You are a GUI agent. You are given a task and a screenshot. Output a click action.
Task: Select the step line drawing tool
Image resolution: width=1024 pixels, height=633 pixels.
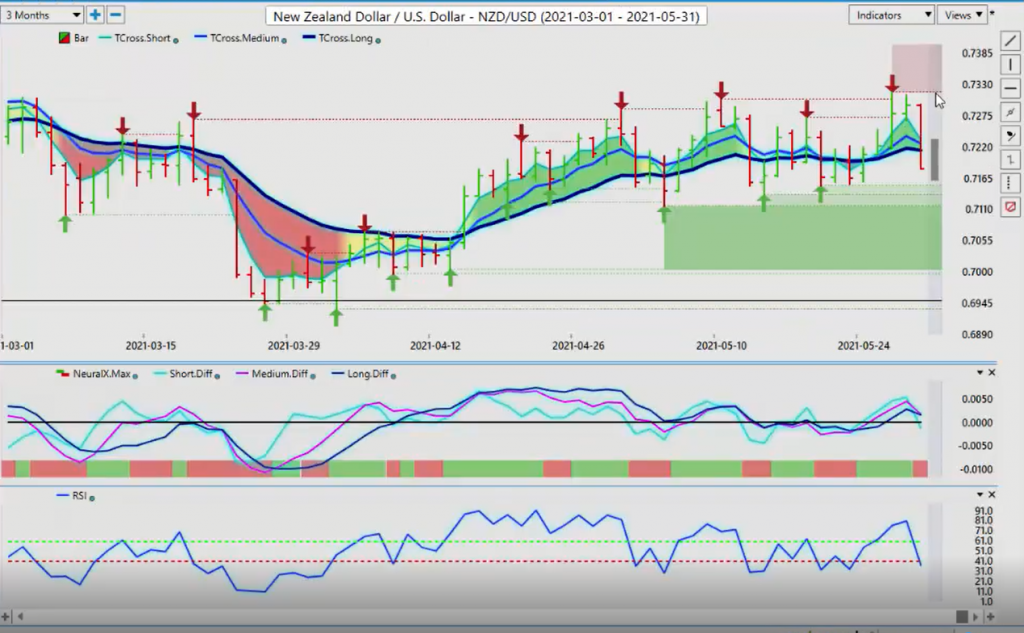coord(1010,160)
